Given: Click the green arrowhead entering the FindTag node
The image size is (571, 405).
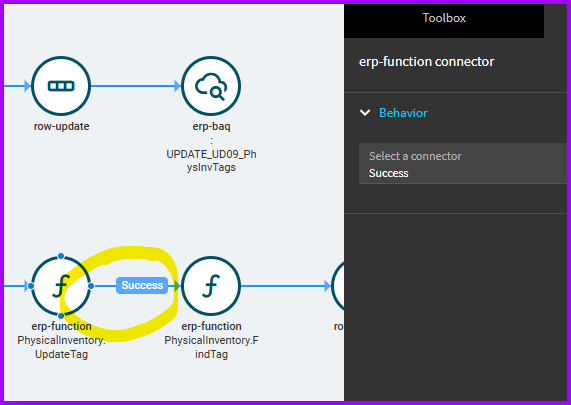Looking at the screenshot, I should coord(177,286).
